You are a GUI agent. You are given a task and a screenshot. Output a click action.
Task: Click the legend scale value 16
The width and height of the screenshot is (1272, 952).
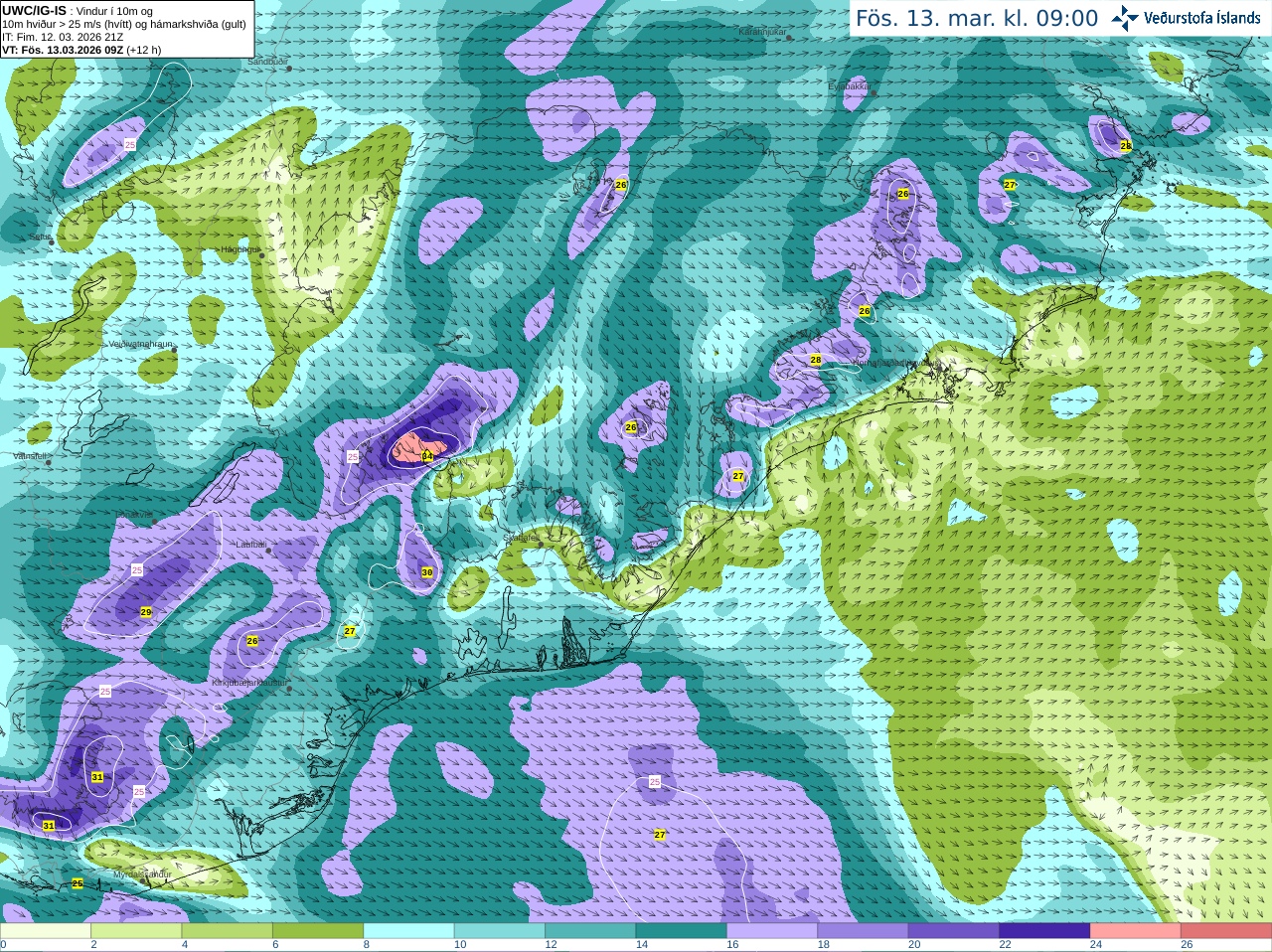pos(732,945)
